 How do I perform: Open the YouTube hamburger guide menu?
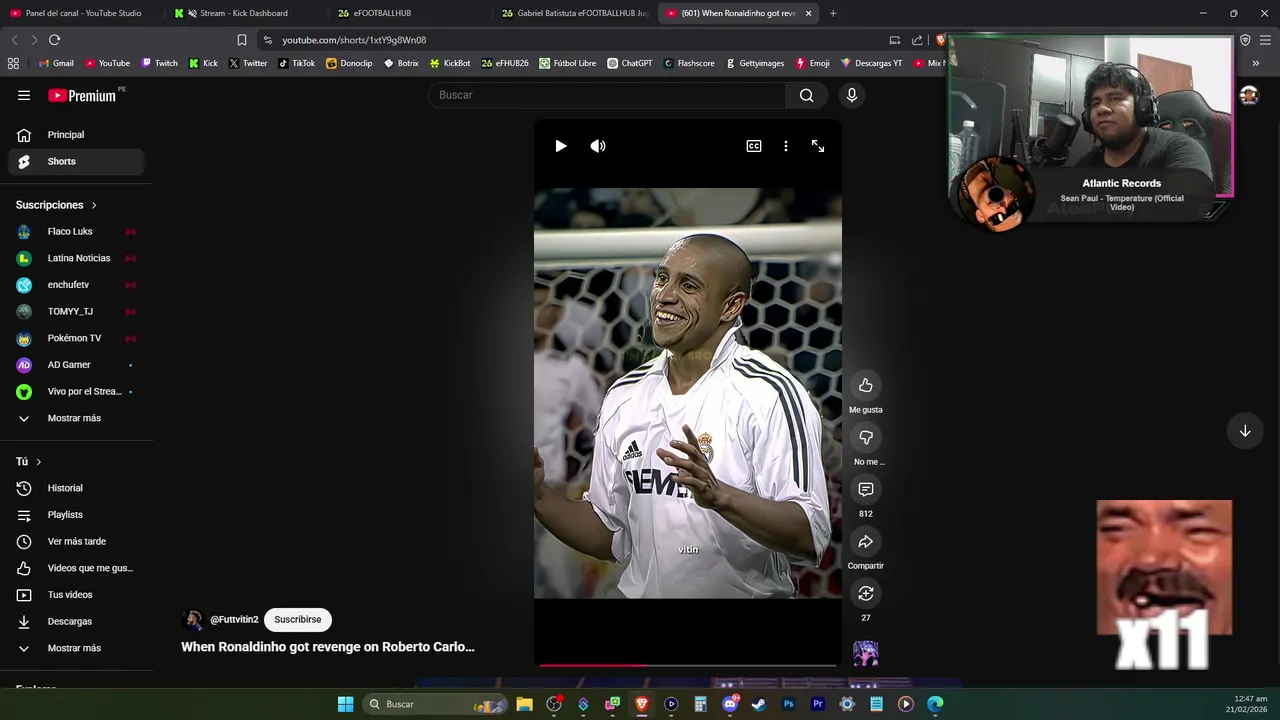24,95
